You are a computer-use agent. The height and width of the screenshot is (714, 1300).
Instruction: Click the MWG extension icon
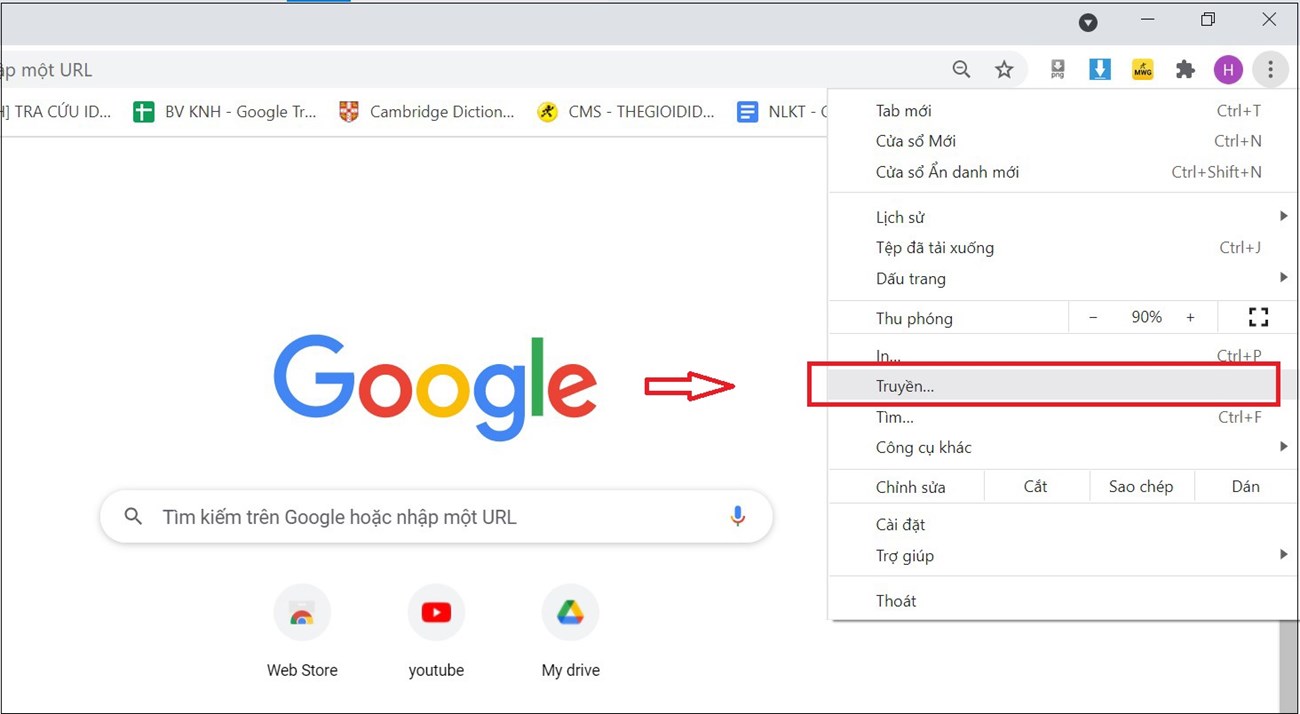pyautogui.click(x=1142, y=70)
